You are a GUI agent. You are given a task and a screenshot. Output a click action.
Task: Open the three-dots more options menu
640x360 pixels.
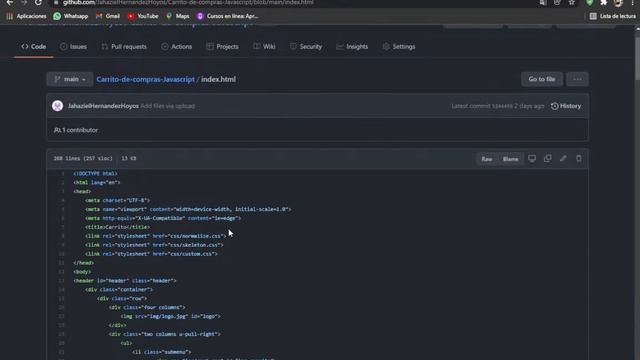click(577, 79)
